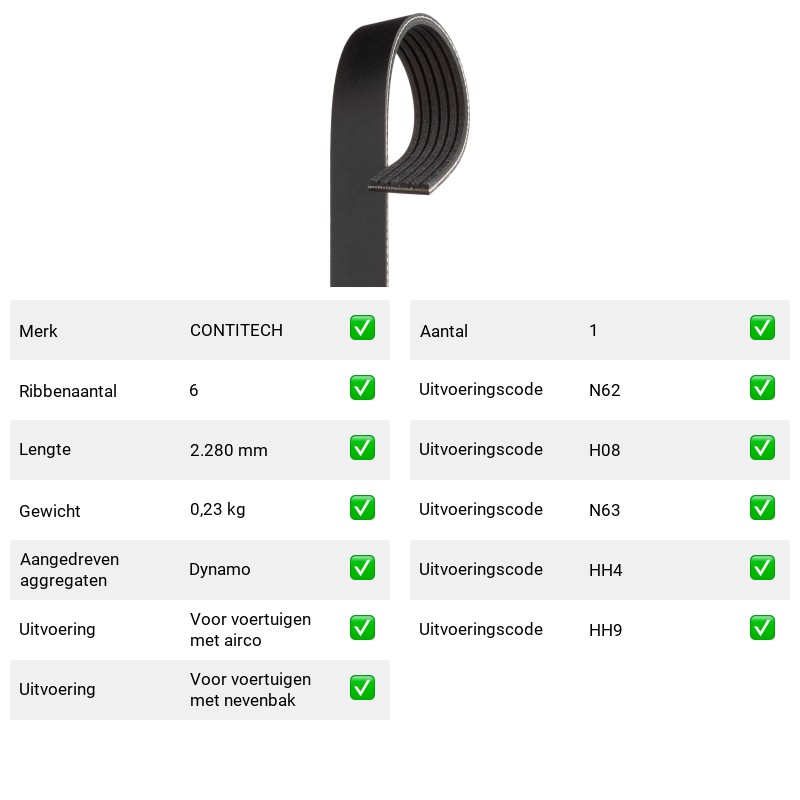Click the checkmark beside code HH4
Viewport: 800px width, 800px height.
762,567
